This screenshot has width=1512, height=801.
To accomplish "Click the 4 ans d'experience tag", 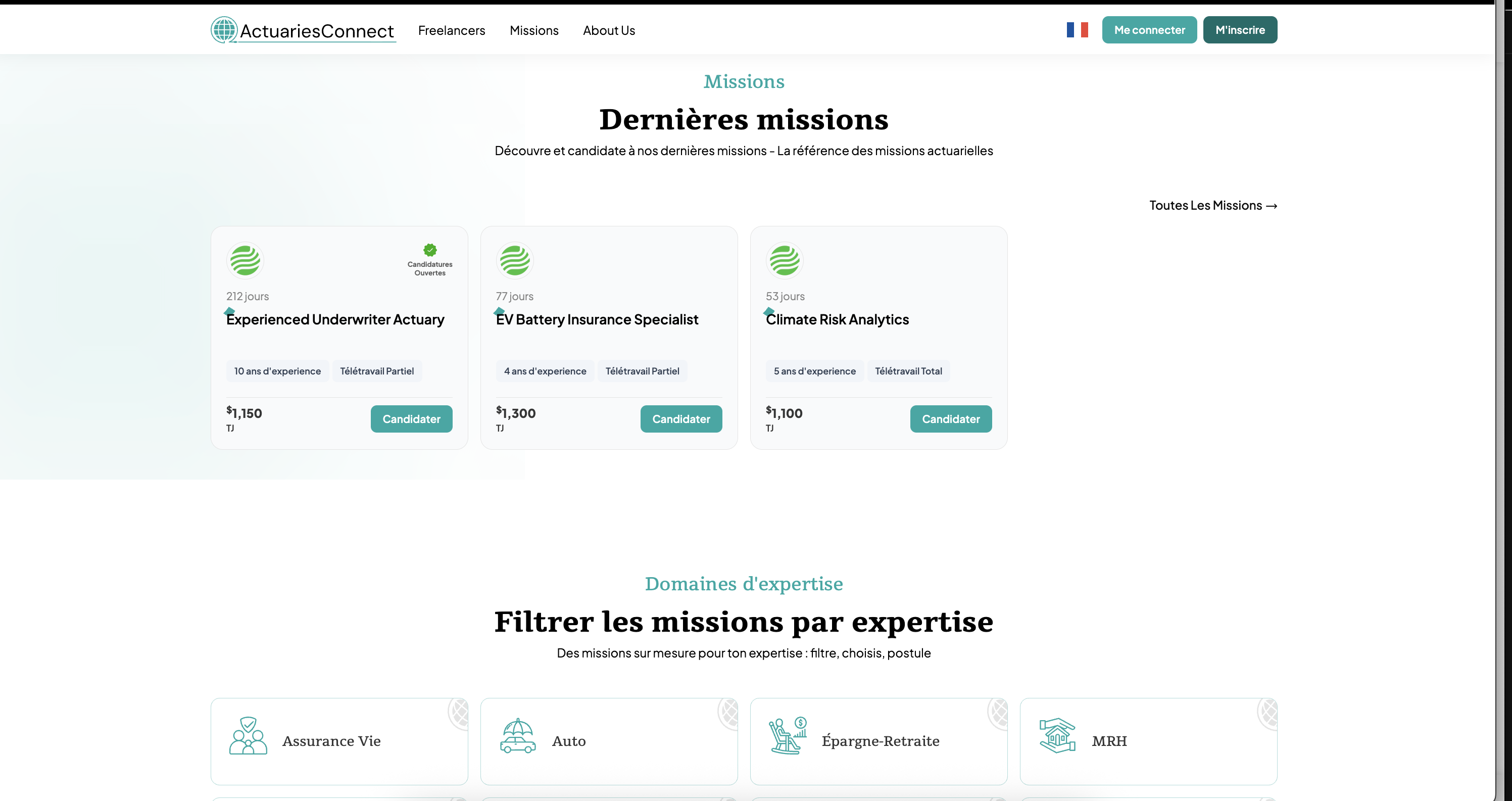I will [545, 371].
